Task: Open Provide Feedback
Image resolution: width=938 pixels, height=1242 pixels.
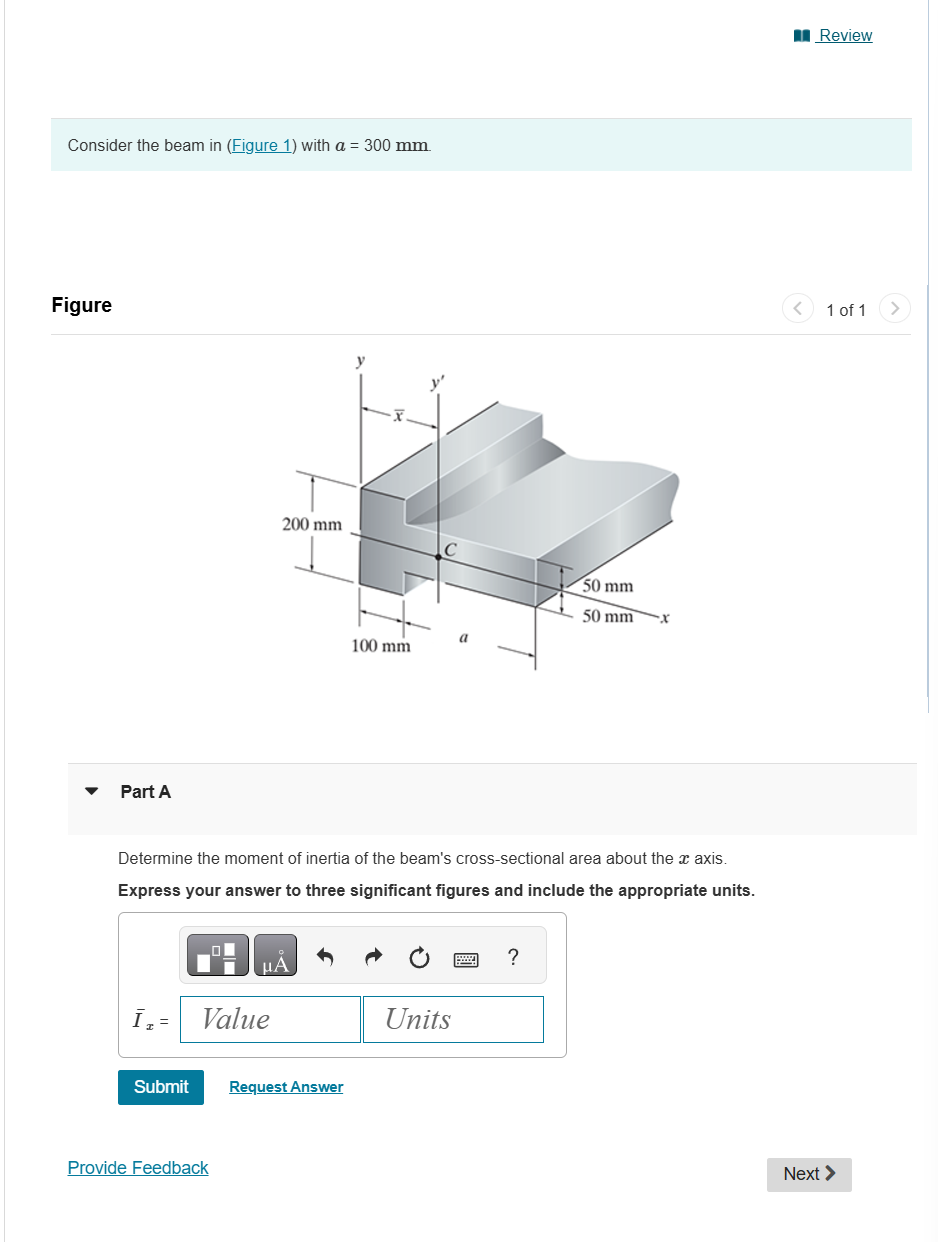Action: pyautogui.click(x=138, y=1167)
